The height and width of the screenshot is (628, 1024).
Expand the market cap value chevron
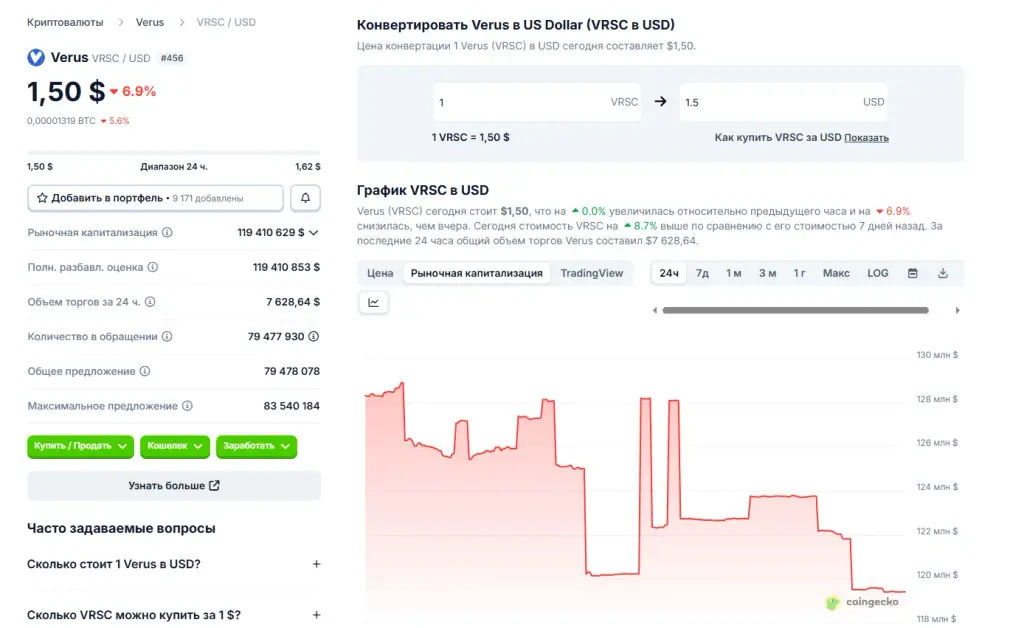pos(313,232)
